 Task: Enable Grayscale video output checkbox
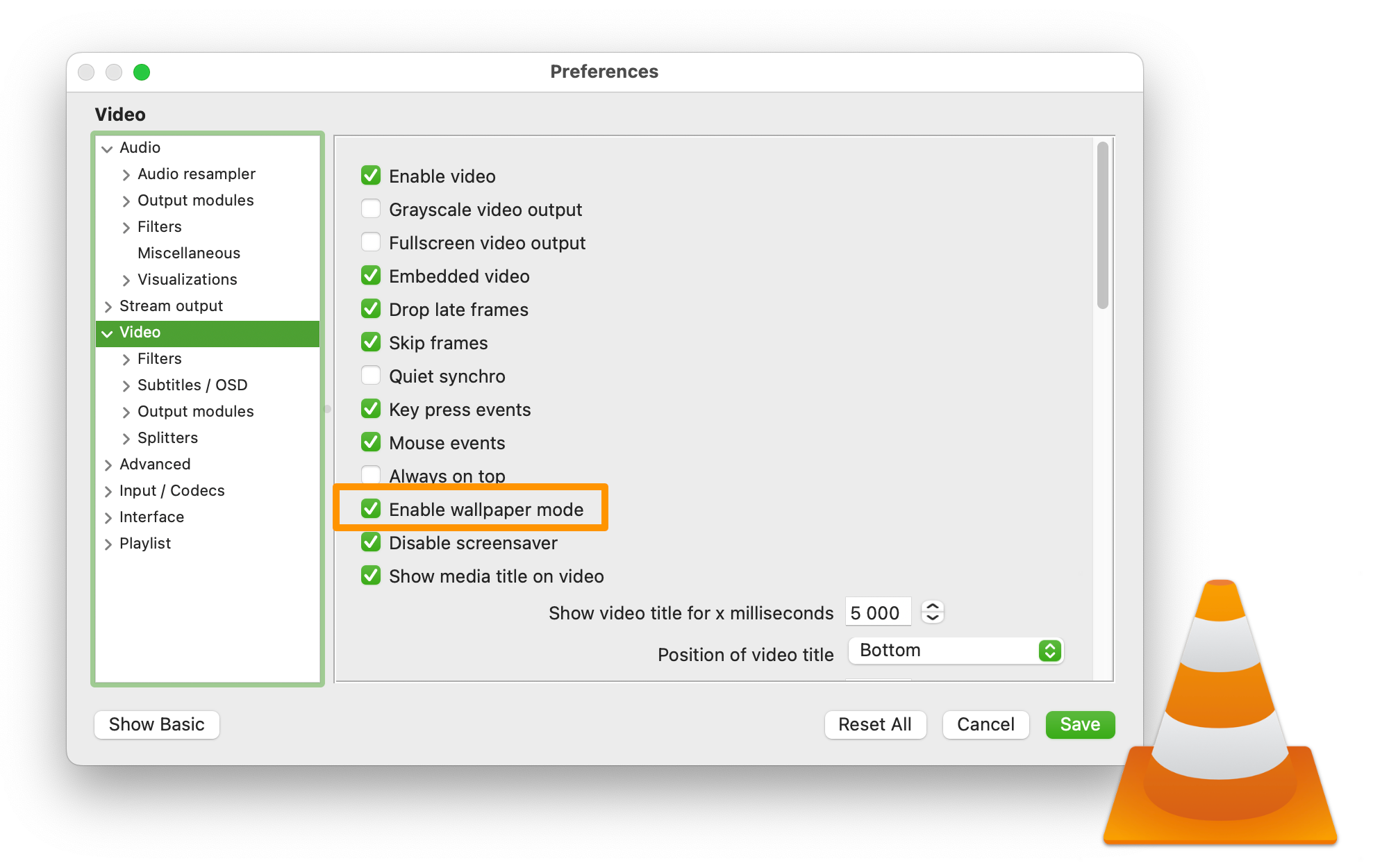371,209
